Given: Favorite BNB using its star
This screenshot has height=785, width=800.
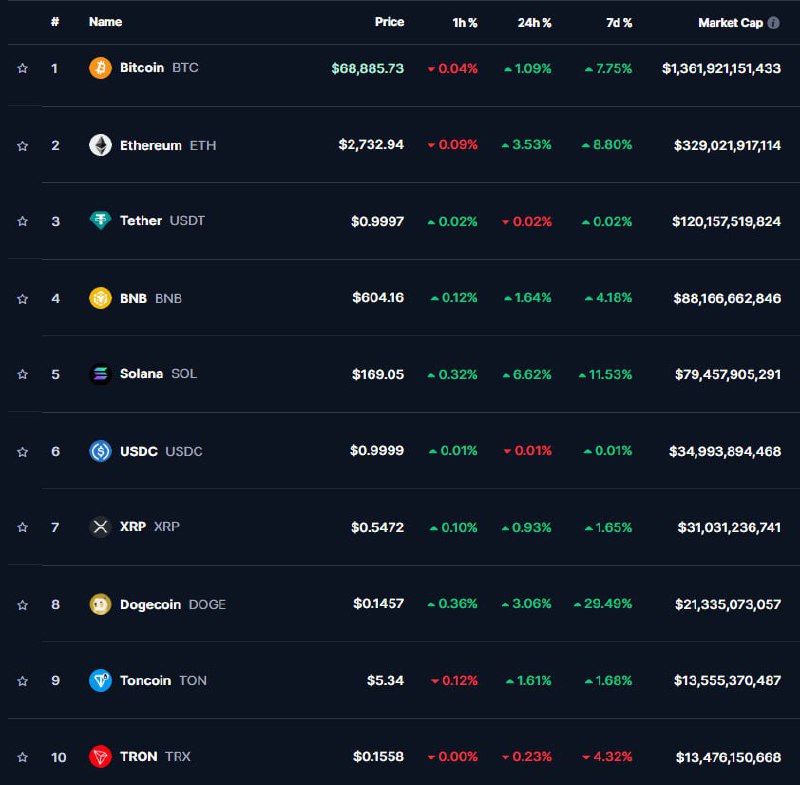Looking at the screenshot, I should click(22, 298).
